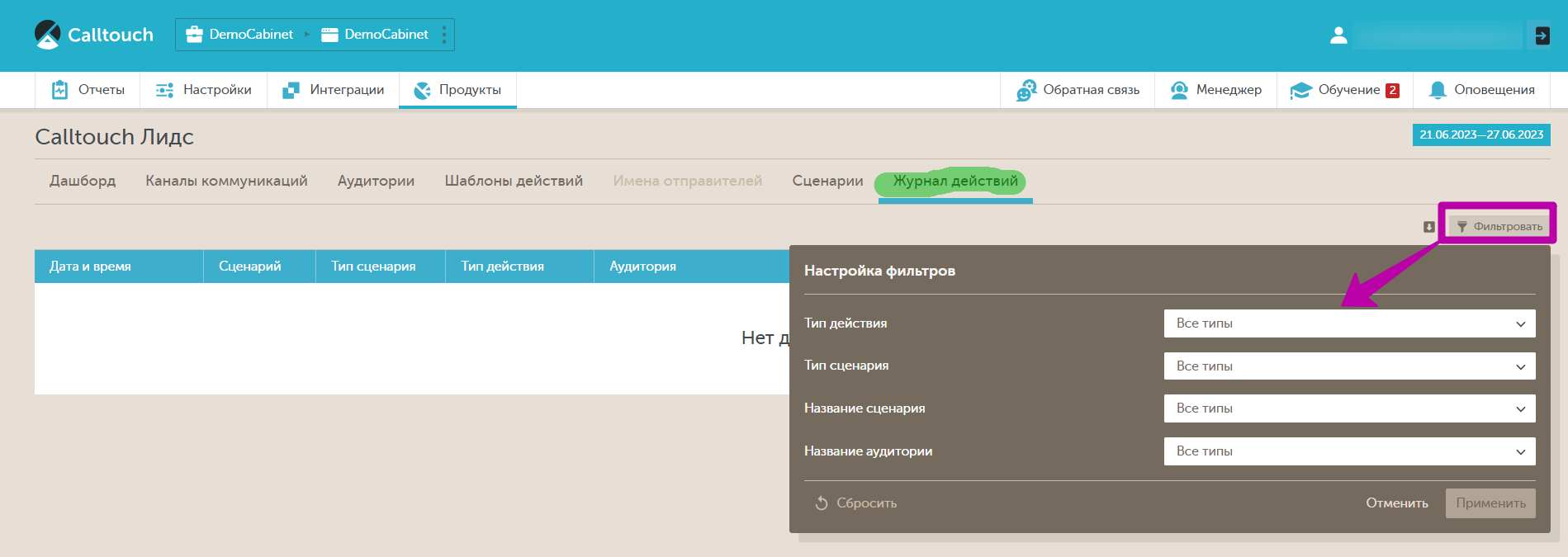This screenshot has height=557, width=1568.
Task: Click the Дата и время column header
Action: click(x=119, y=267)
